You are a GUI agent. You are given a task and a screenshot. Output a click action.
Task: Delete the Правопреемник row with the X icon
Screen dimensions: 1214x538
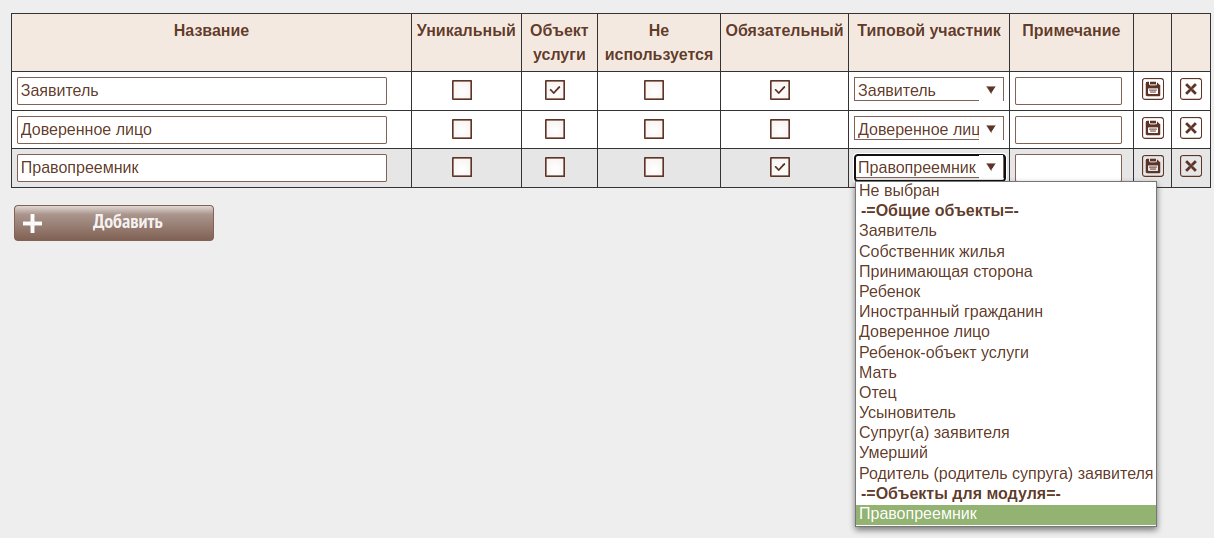tap(1190, 167)
